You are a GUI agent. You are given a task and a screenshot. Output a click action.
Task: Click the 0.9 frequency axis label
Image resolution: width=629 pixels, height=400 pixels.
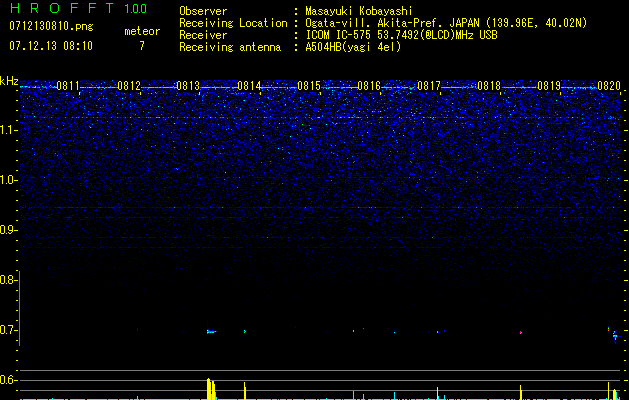pos(7,230)
